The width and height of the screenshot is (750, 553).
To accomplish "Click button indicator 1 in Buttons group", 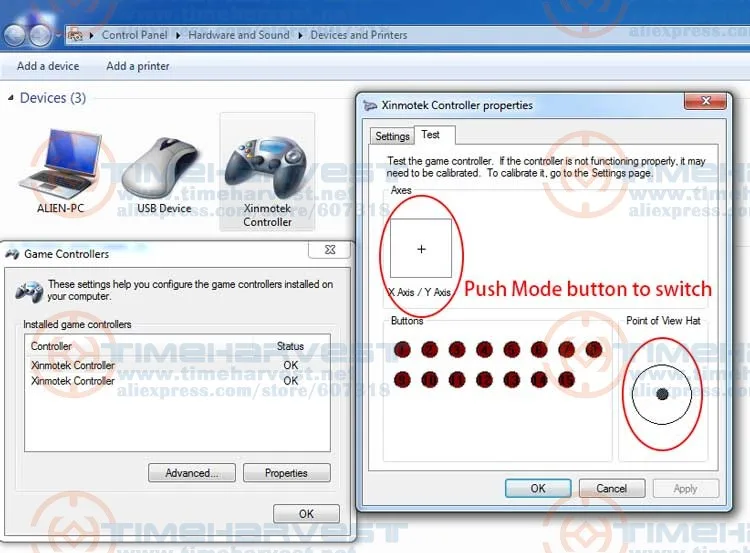I will point(402,350).
